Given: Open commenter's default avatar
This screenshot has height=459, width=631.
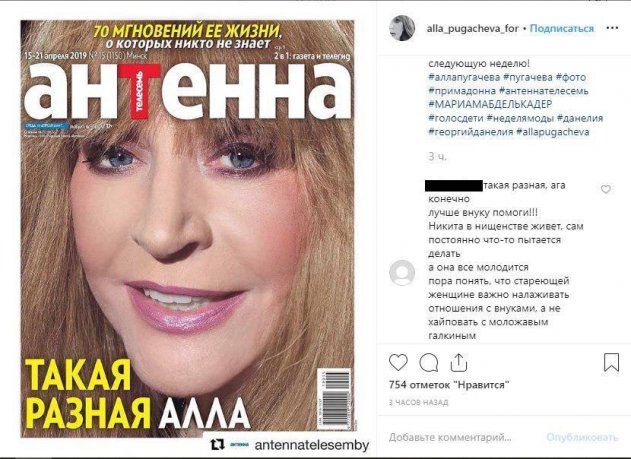Looking at the screenshot, I should 402,273.
